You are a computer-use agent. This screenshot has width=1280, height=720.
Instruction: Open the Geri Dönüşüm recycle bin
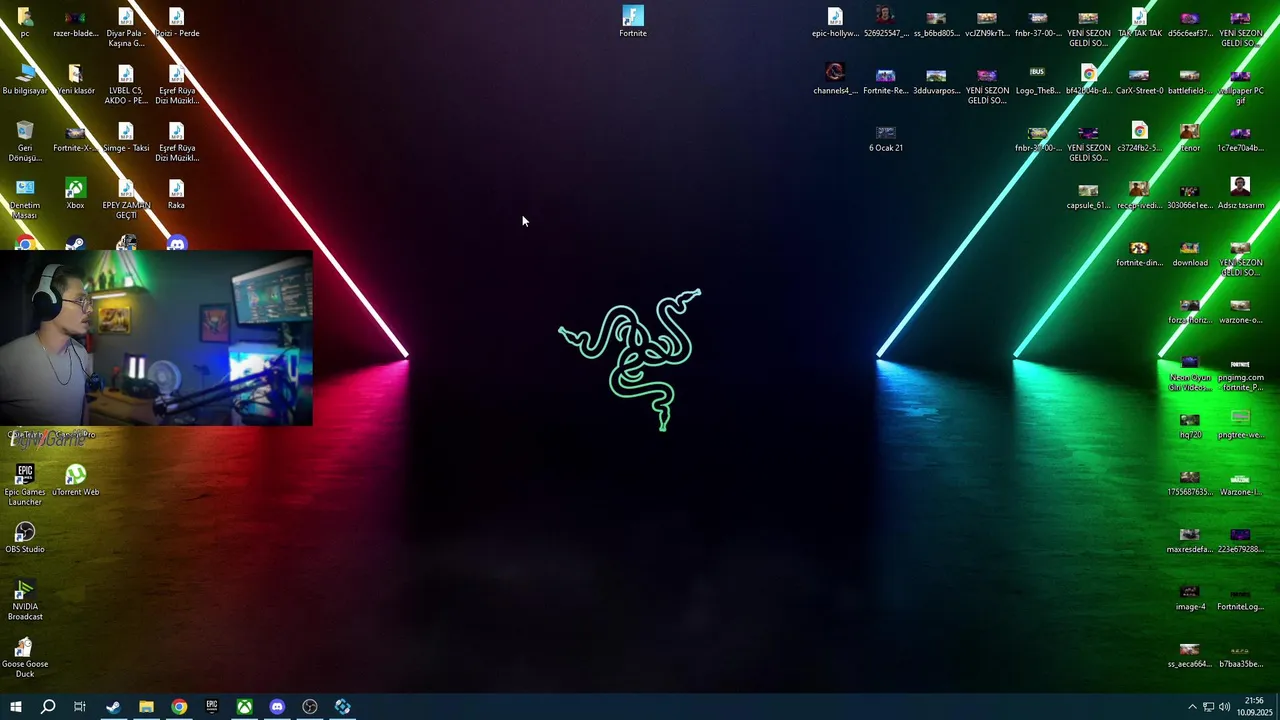click(x=25, y=142)
